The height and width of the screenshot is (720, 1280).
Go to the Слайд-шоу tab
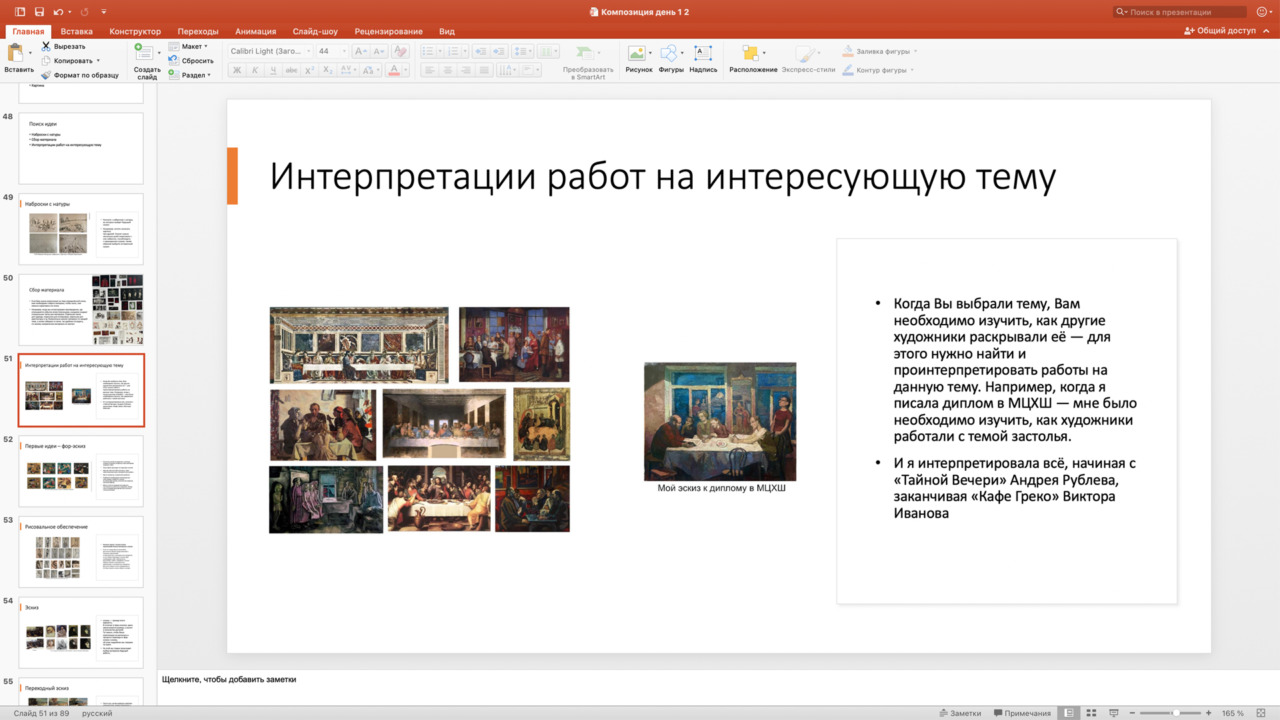pyautogui.click(x=315, y=31)
